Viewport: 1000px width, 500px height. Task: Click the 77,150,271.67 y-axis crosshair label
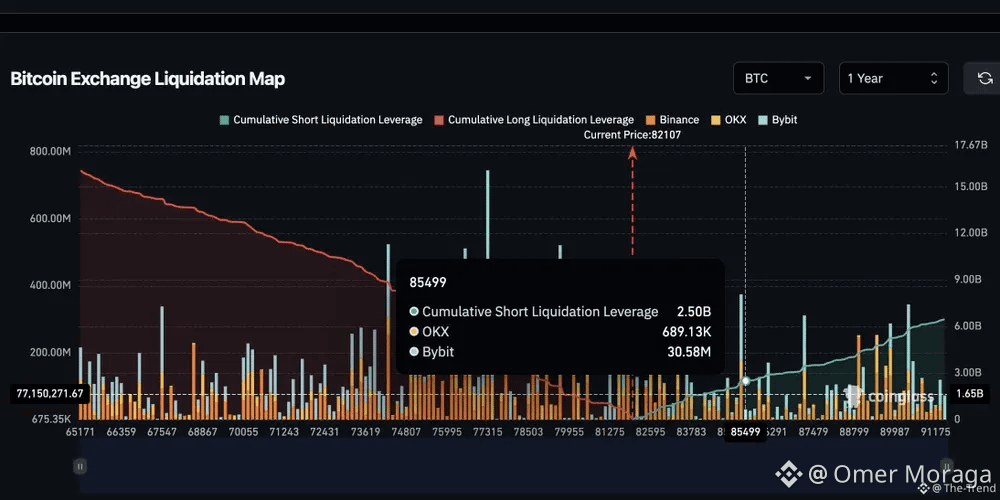pyautogui.click(x=49, y=393)
